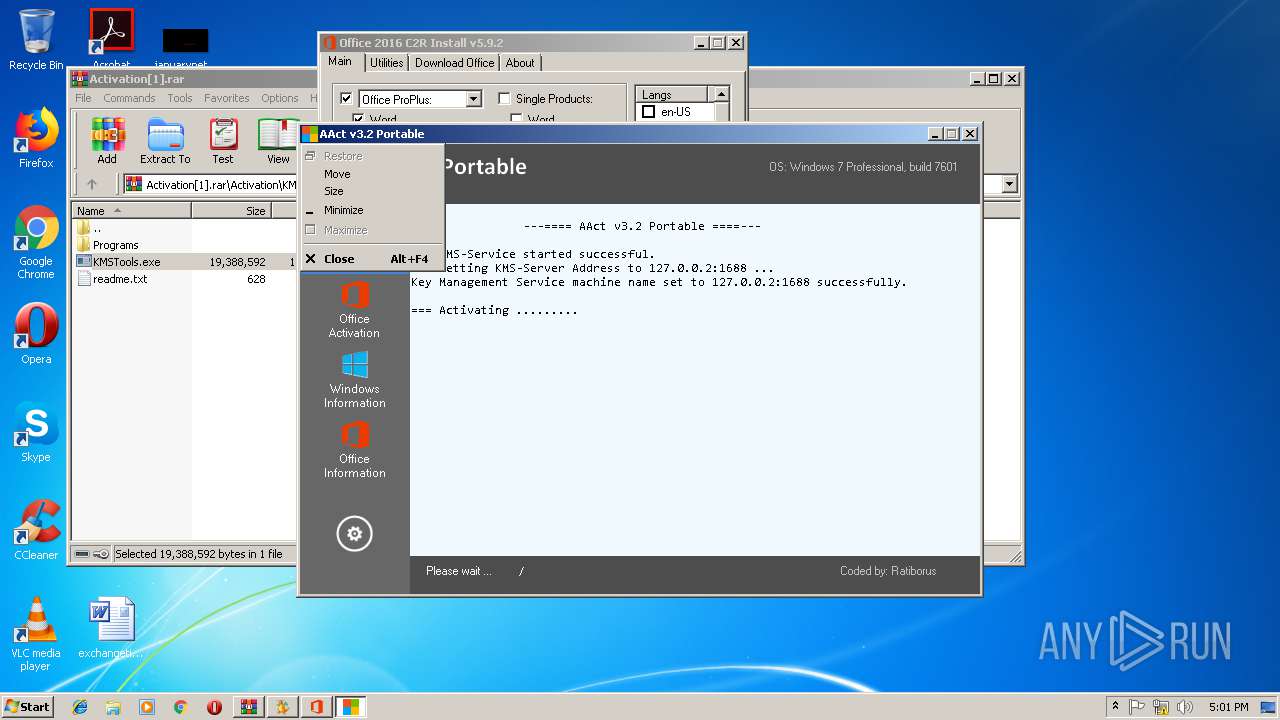1280x720 pixels.
Task: Open the exchangeti Word document on desktop
Action: tap(111, 628)
